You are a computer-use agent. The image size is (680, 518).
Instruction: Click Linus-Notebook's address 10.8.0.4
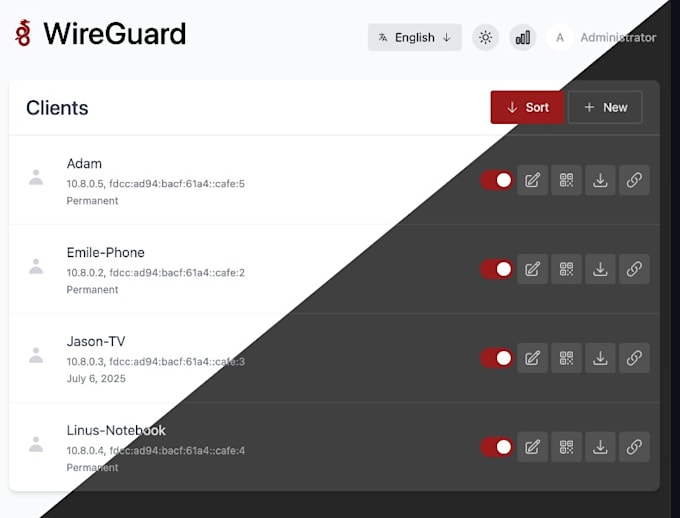tap(85, 451)
